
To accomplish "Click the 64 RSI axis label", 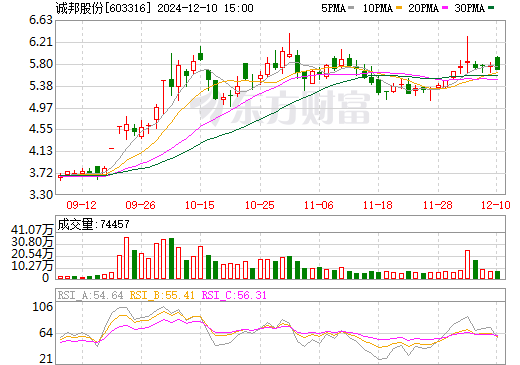I will coord(46,333).
